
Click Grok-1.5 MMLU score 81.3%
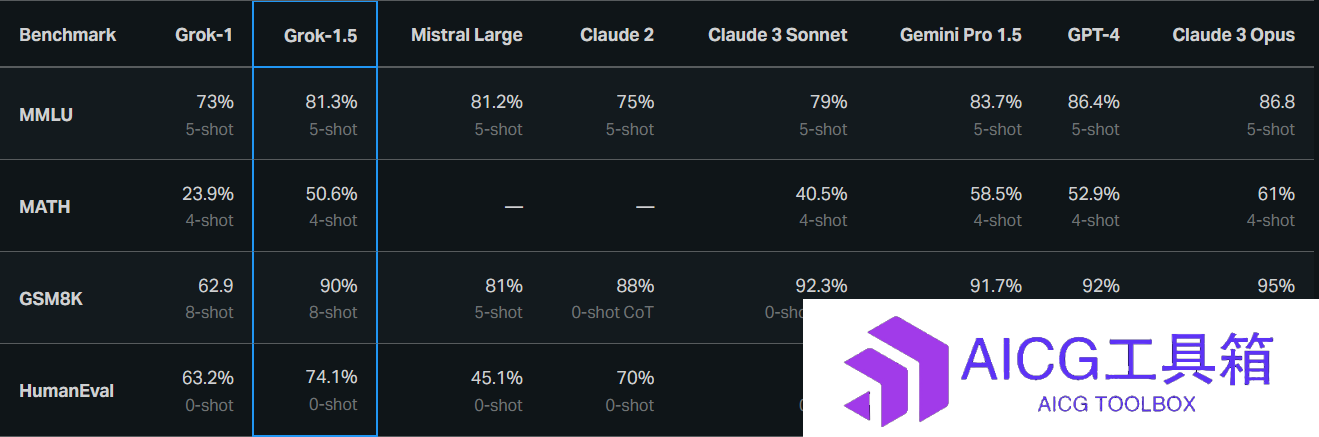pos(331,102)
